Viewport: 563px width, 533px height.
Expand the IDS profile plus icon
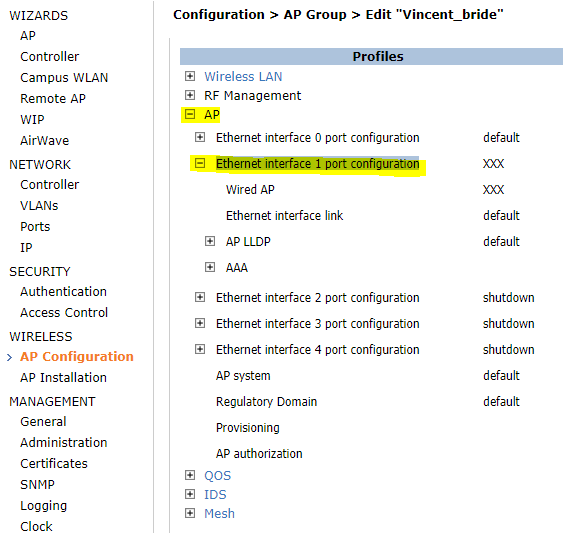(x=190, y=494)
